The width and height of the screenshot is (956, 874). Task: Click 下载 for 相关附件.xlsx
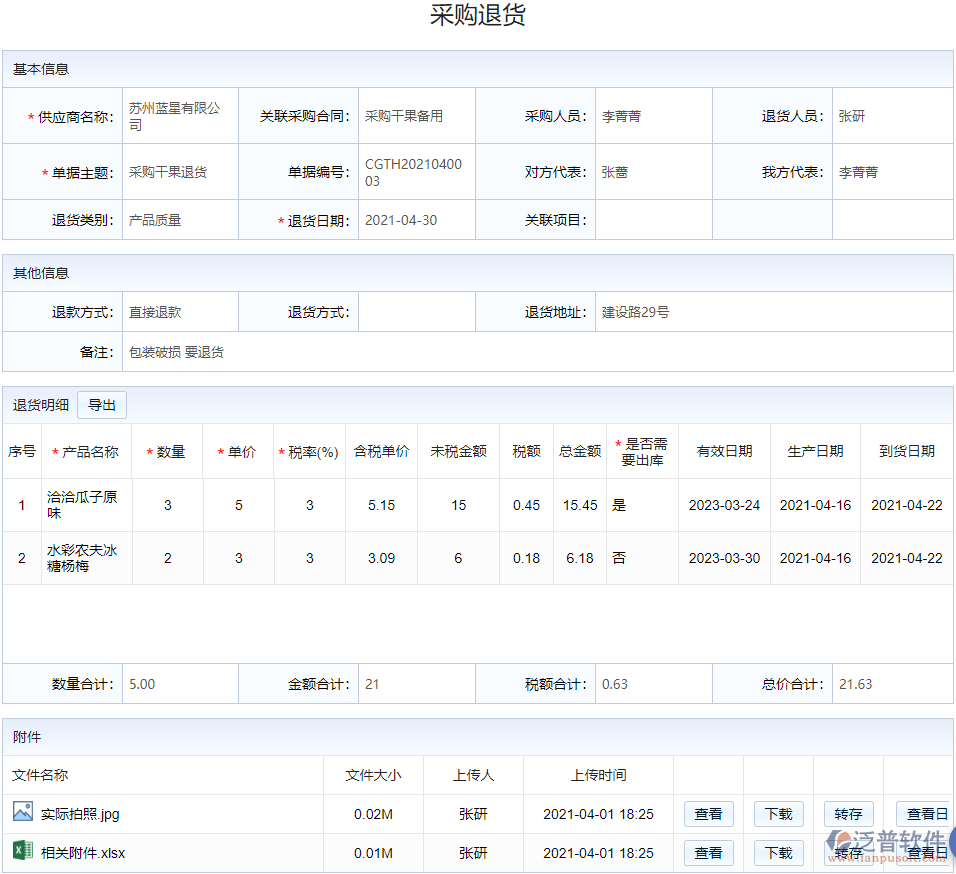(778, 853)
